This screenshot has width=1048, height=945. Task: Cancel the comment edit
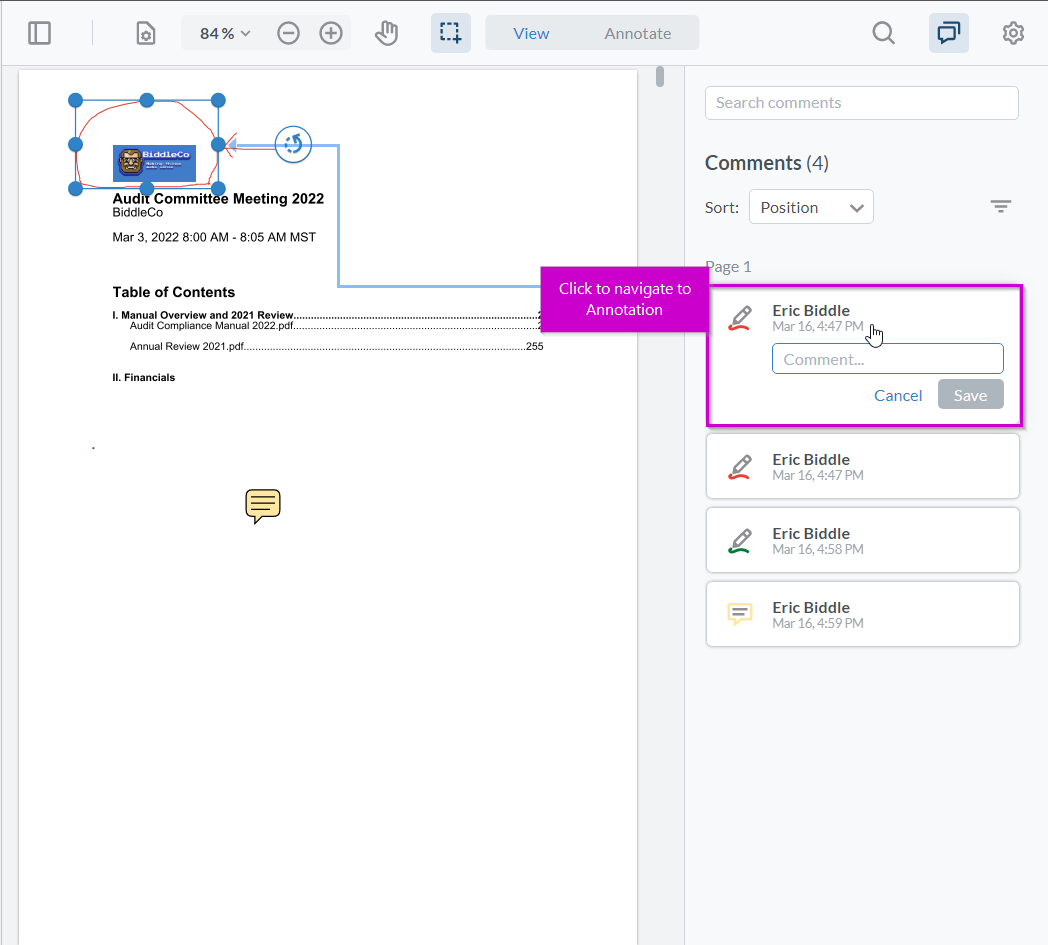[x=898, y=396]
